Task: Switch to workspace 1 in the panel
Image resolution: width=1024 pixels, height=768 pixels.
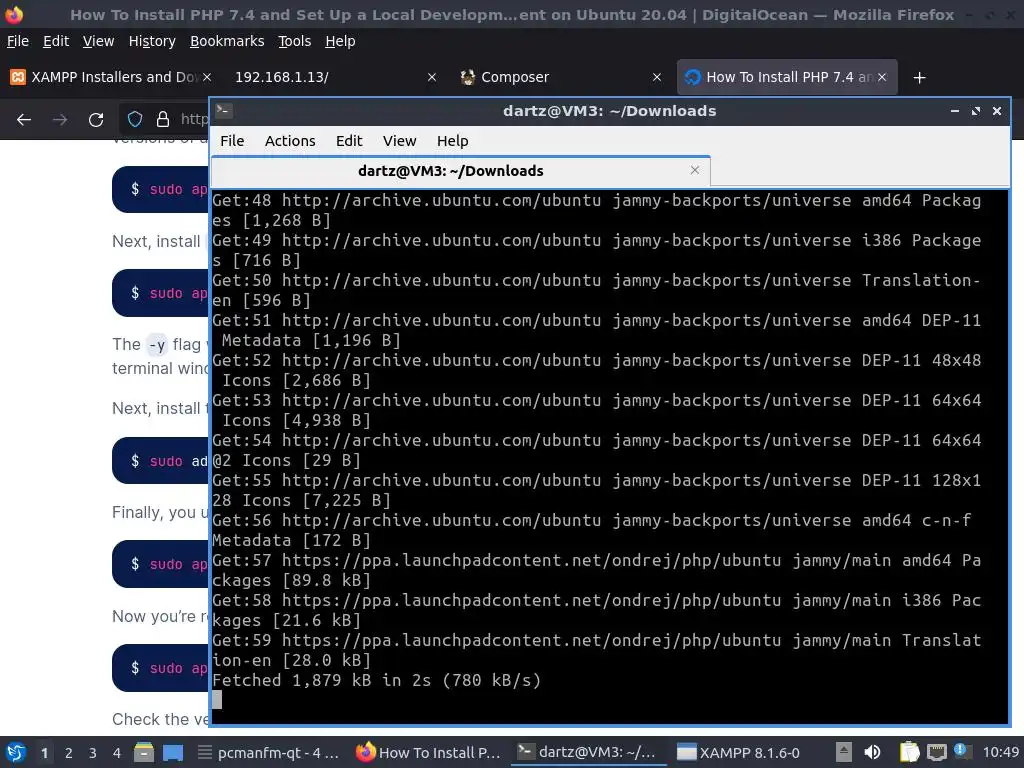Action: [44, 753]
